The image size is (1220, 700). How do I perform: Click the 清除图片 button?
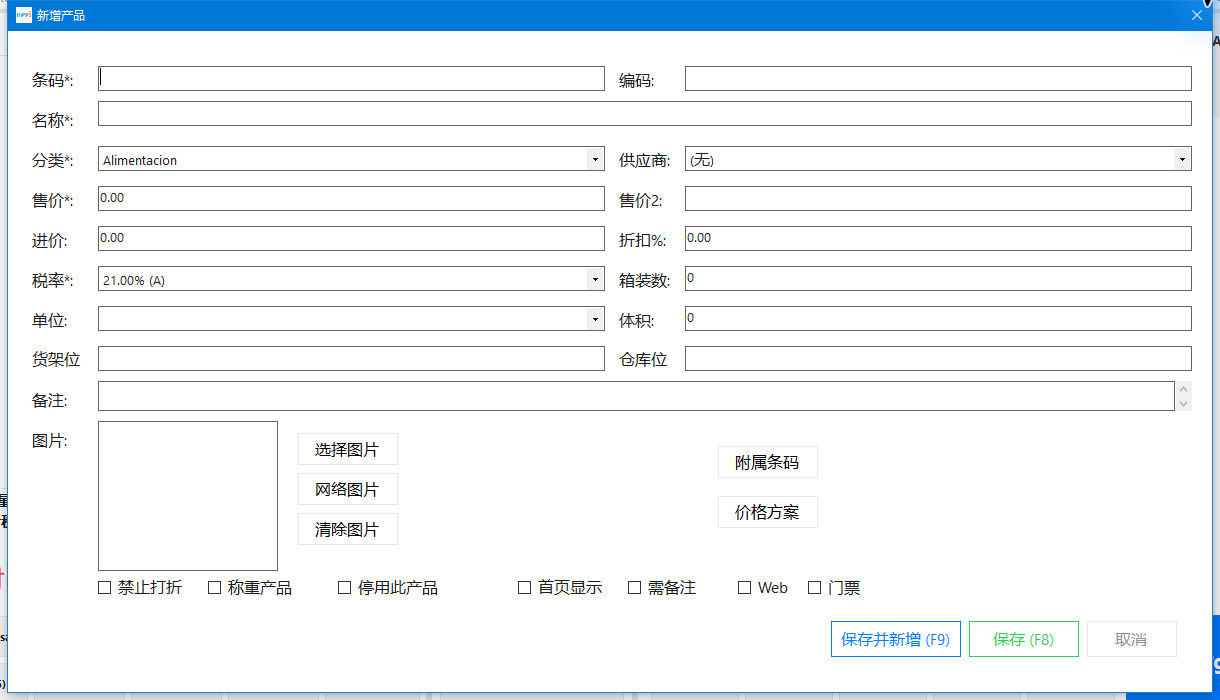pyautogui.click(x=348, y=529)
